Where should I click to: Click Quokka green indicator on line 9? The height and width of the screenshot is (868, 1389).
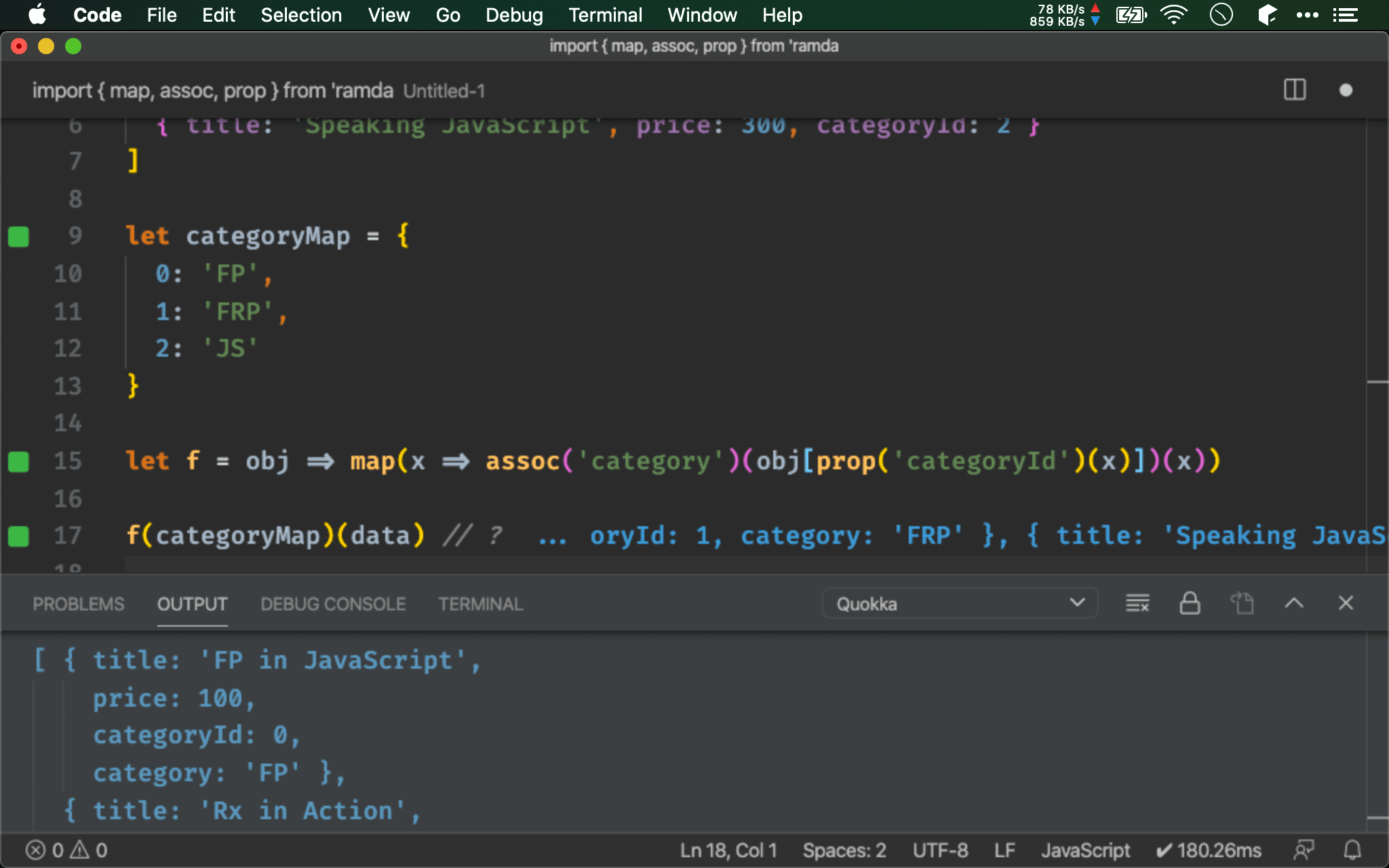pyautogui.click(x=18, y=237)
